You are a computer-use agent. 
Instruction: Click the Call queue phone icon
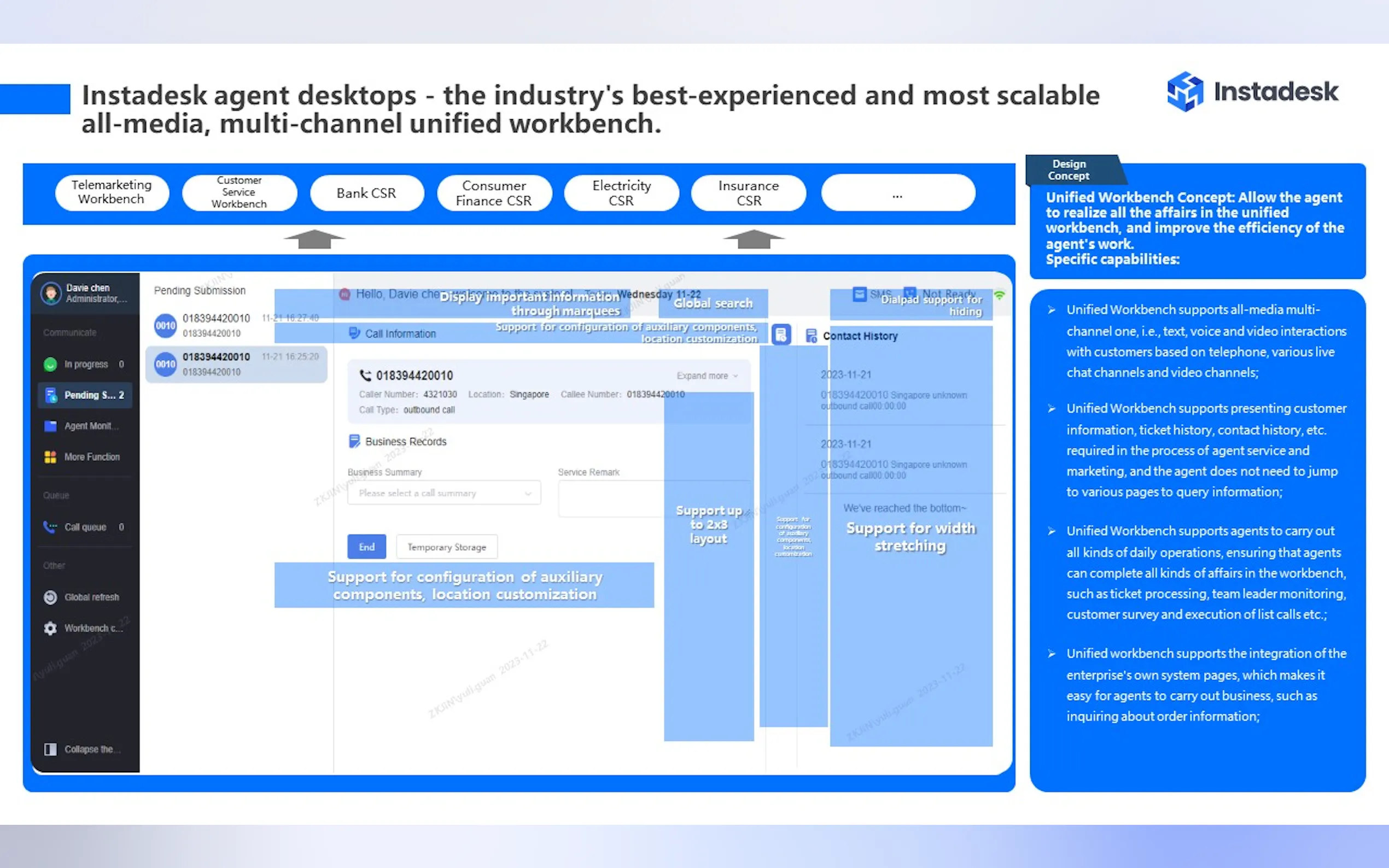[50, 527]
